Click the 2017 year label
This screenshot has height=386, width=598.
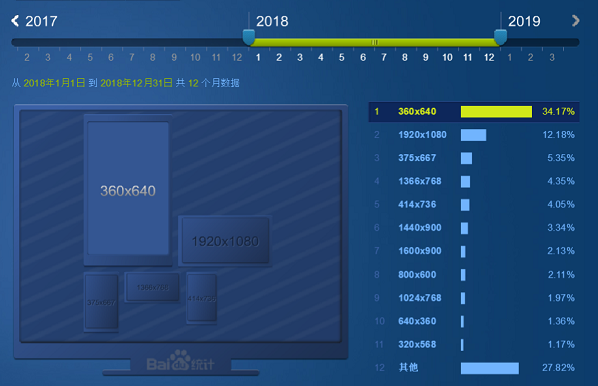click(x=41, y=21)
